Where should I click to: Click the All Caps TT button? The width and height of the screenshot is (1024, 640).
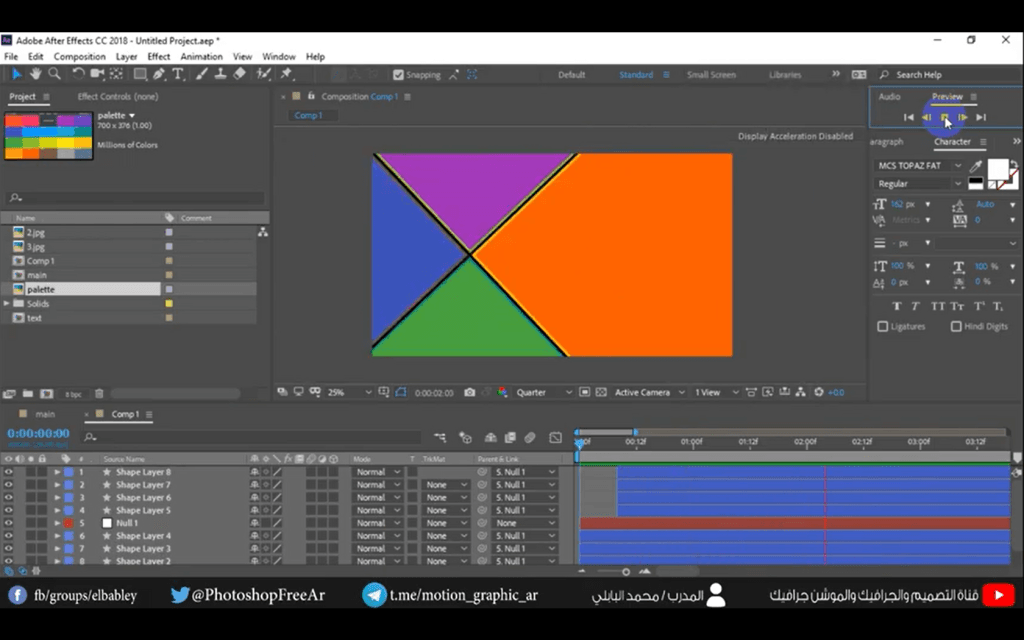coord(938,306)
